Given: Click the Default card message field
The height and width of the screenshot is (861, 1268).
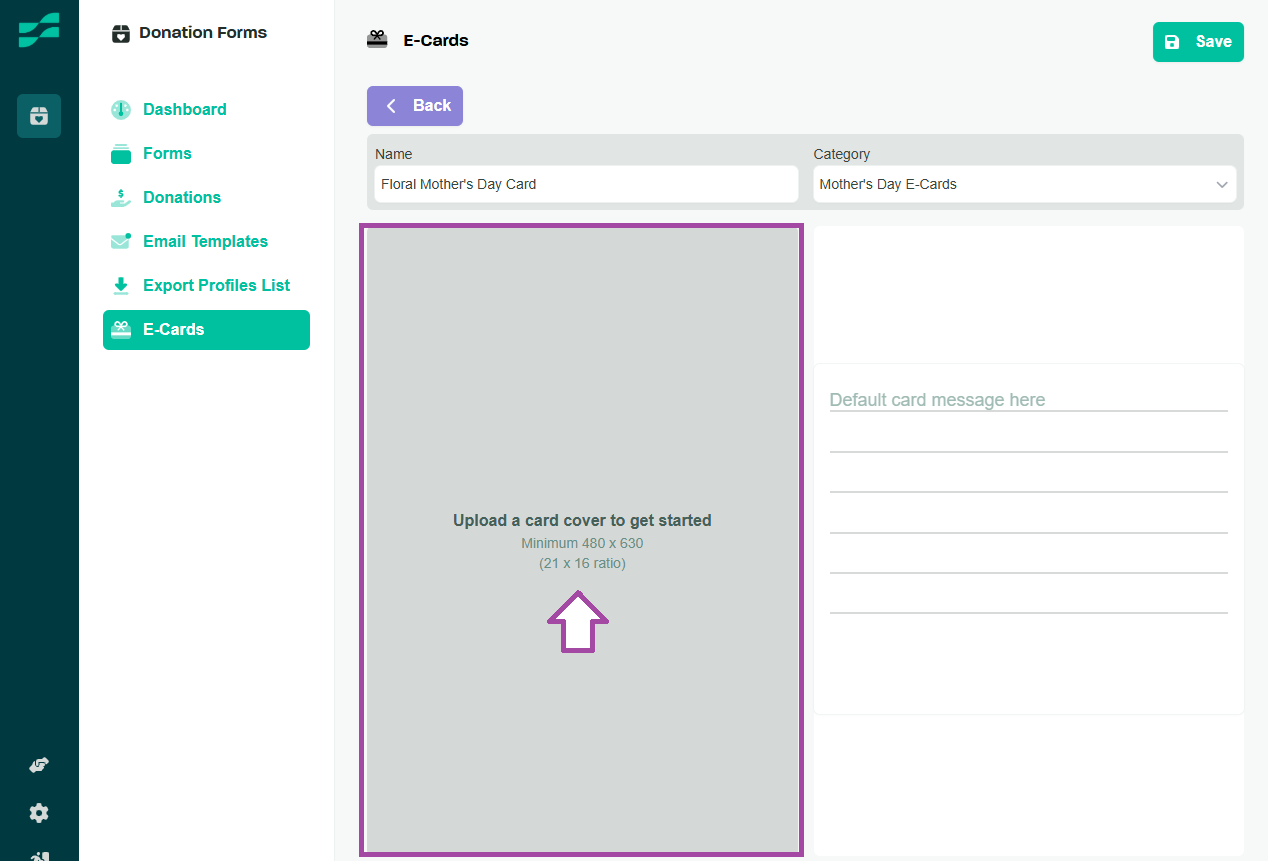Looking at the screenshot, I should click(1028, 400).
